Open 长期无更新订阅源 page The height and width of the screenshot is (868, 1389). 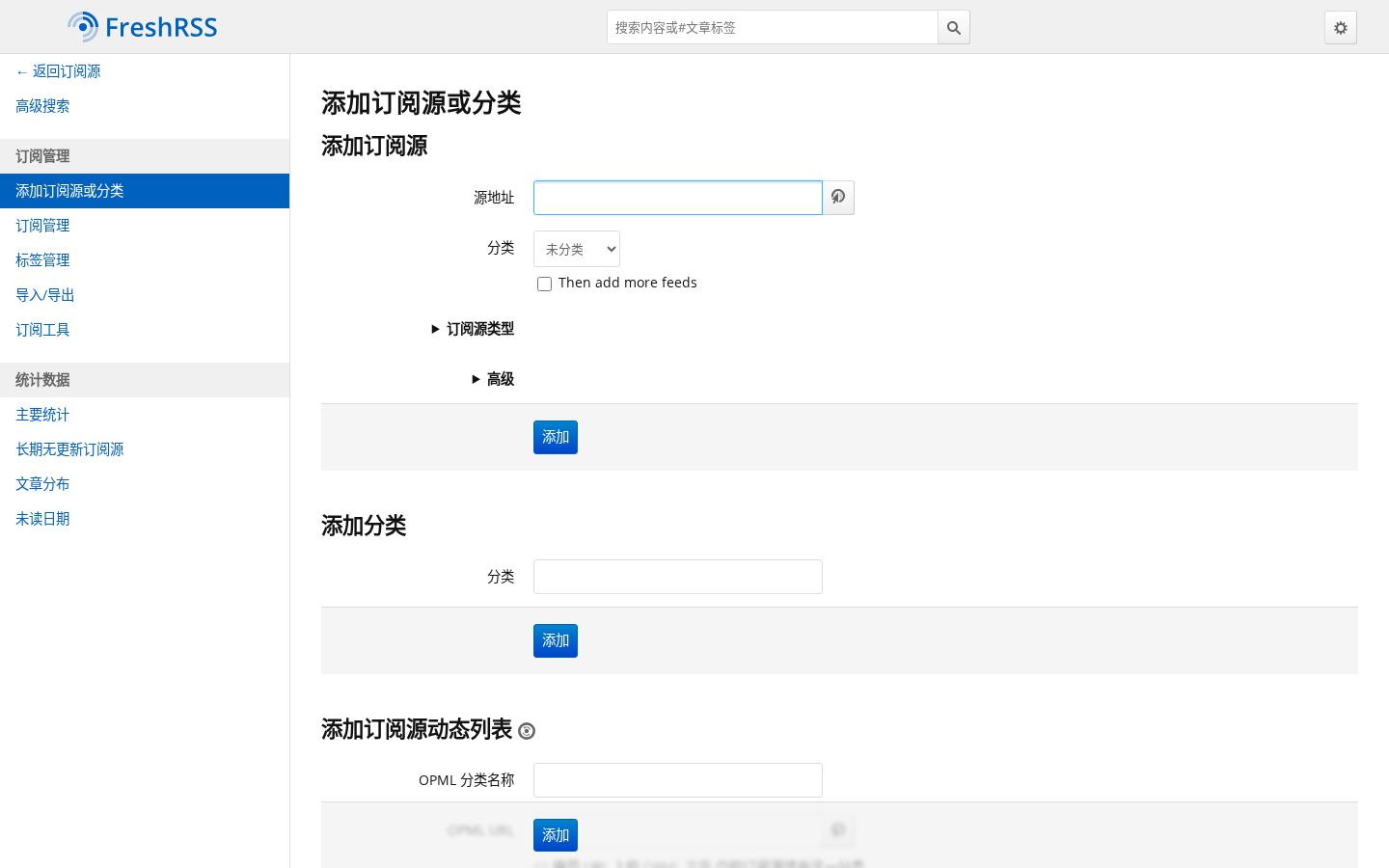tap(145, 449)
